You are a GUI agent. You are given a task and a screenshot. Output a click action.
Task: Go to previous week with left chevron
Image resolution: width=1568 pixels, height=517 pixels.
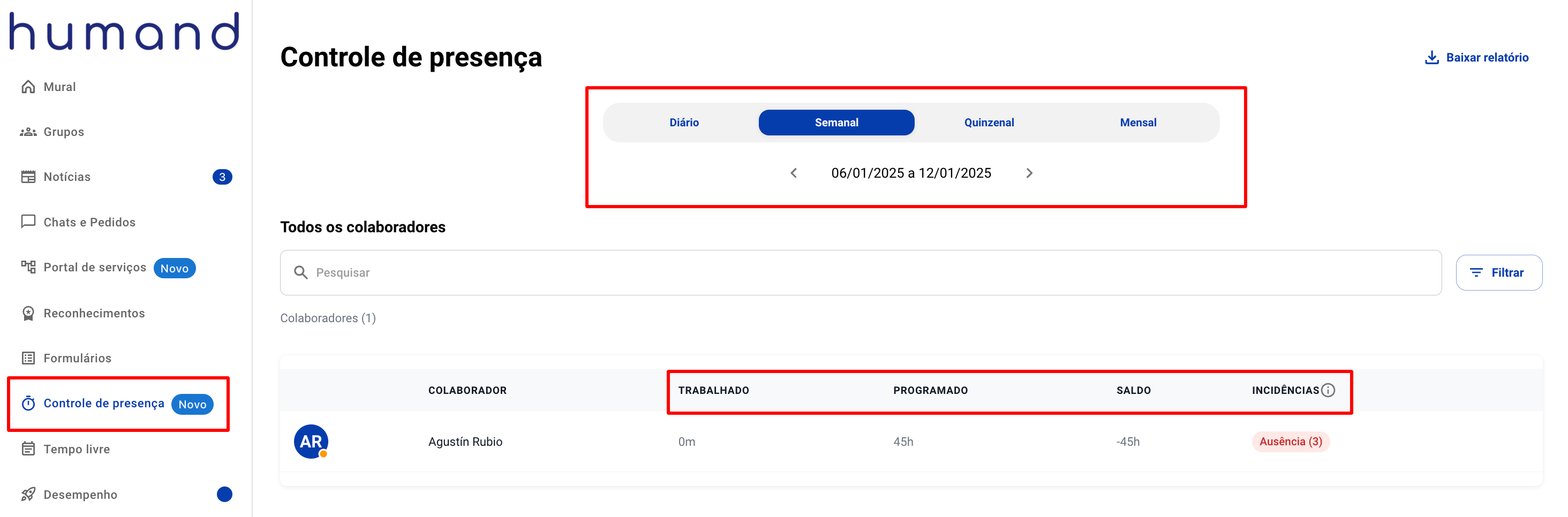794,173
